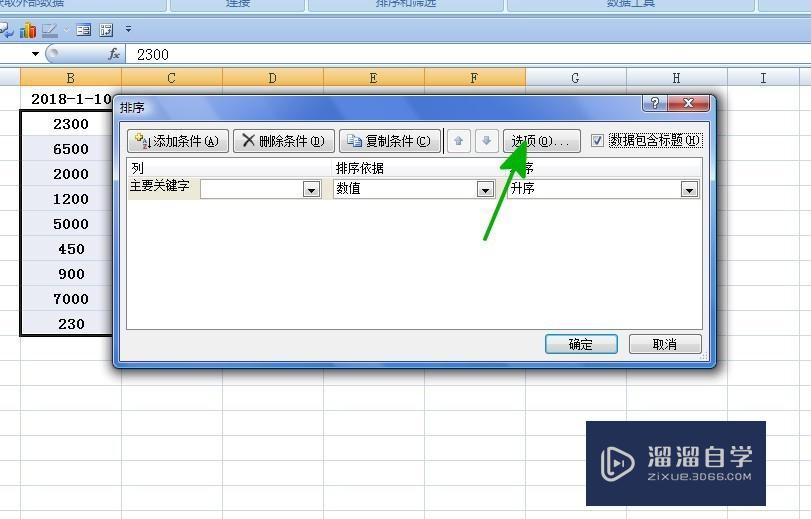Select column F header
This screenshot has height=519, width=811.
click(x=475, y=78)
